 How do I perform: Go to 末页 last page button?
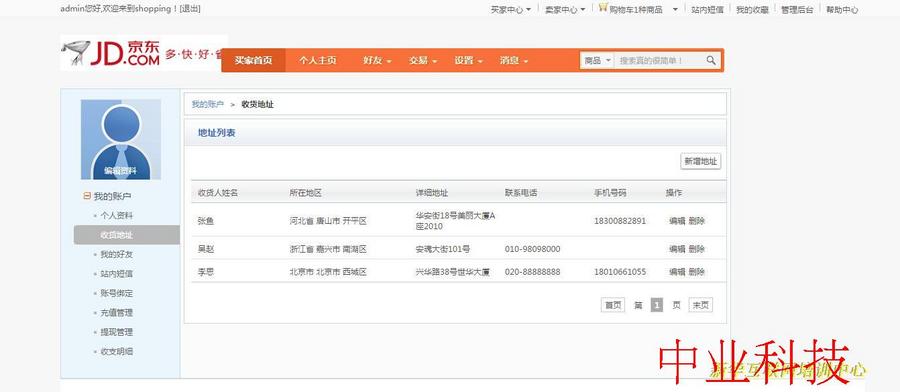700,305
